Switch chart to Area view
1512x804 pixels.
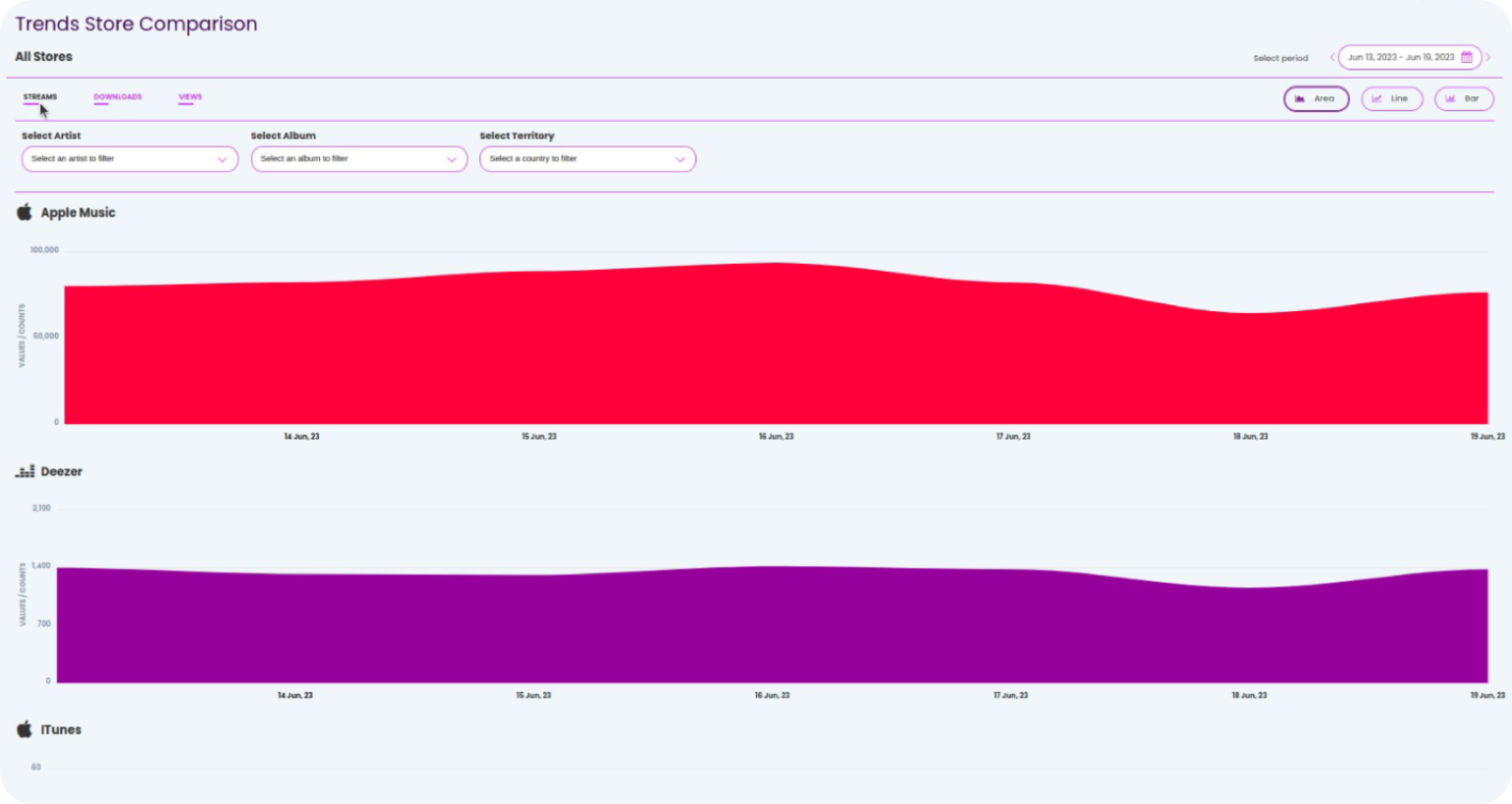[x=1315, y=98]
